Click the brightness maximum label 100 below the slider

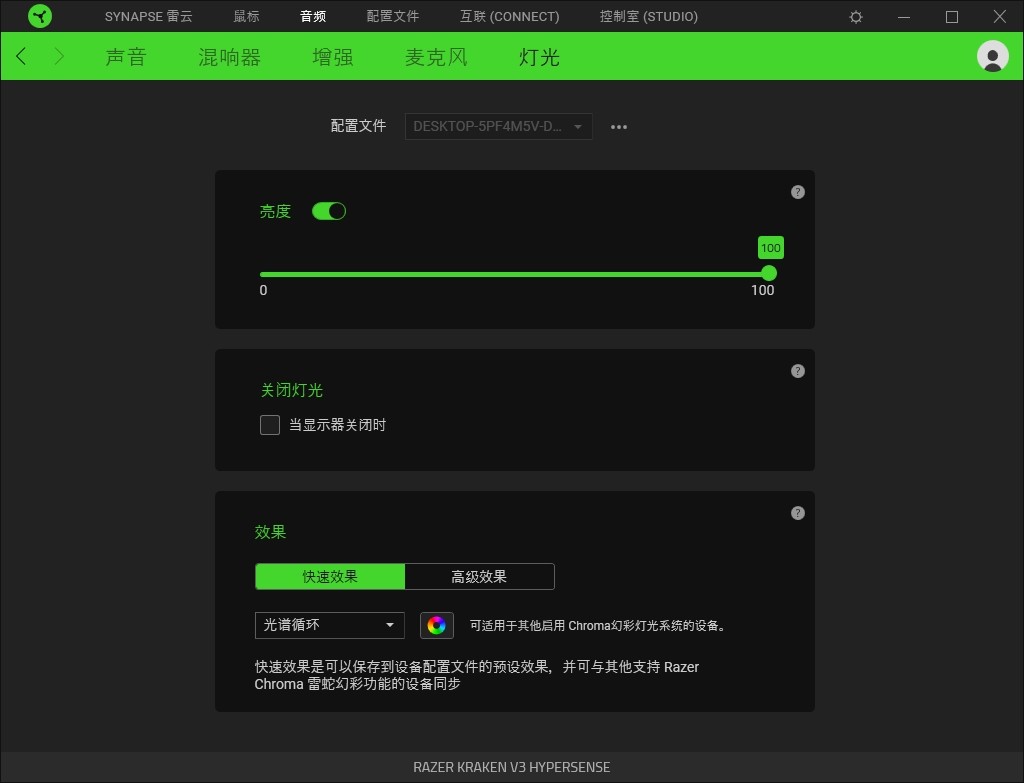[762, 291]
